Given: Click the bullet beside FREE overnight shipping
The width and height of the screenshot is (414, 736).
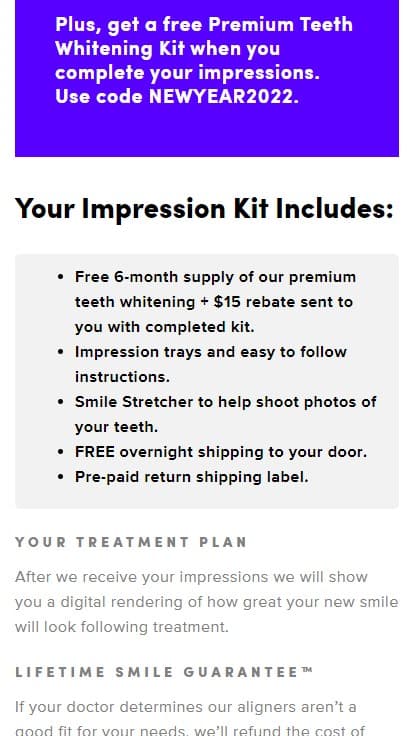Looking at the screenshot, I should coord(60,452).
